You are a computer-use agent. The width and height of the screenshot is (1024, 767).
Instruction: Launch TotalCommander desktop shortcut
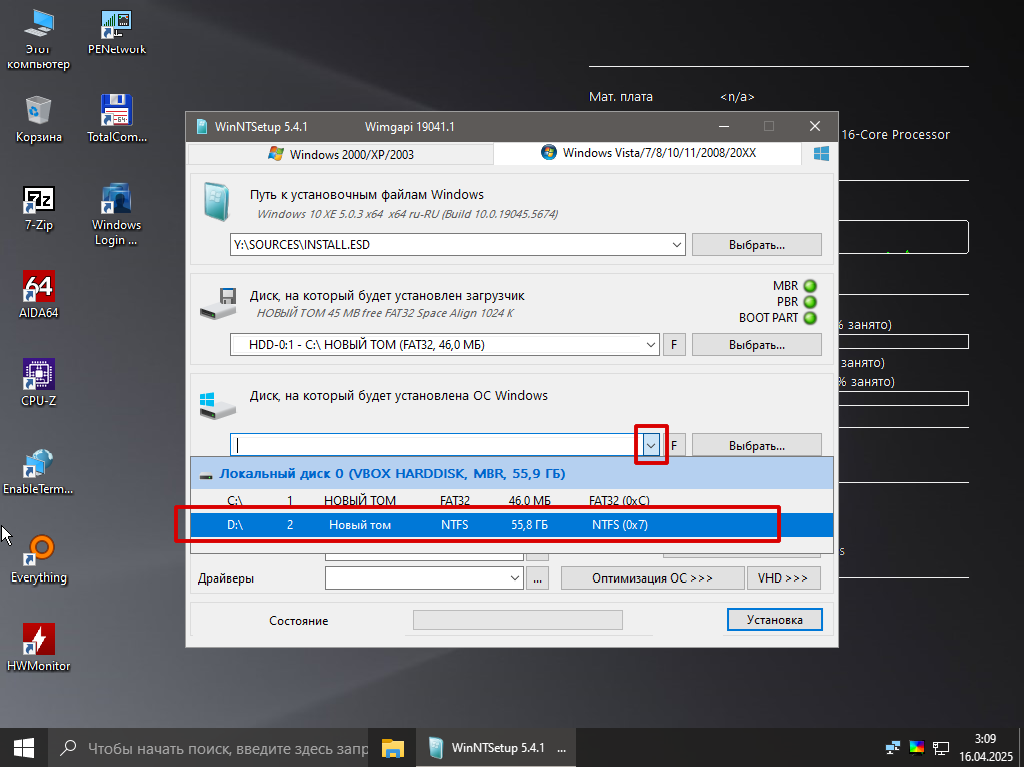pos(117,120)
